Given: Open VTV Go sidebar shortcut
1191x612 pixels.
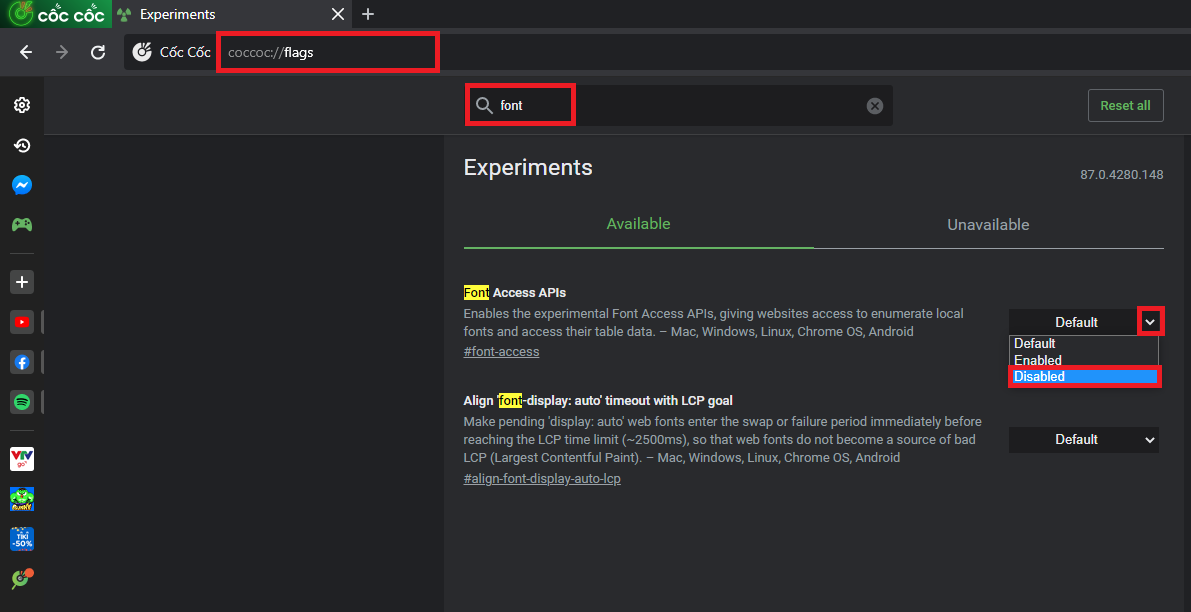Looking at the screenshot, I should pos(22,459).
